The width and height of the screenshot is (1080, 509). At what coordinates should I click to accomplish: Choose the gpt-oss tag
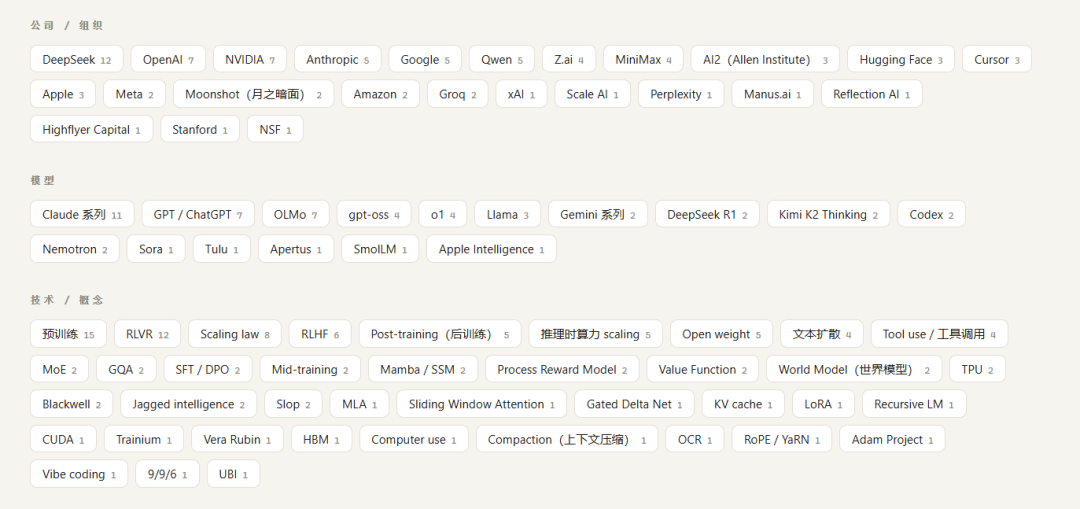coord(374,214)
